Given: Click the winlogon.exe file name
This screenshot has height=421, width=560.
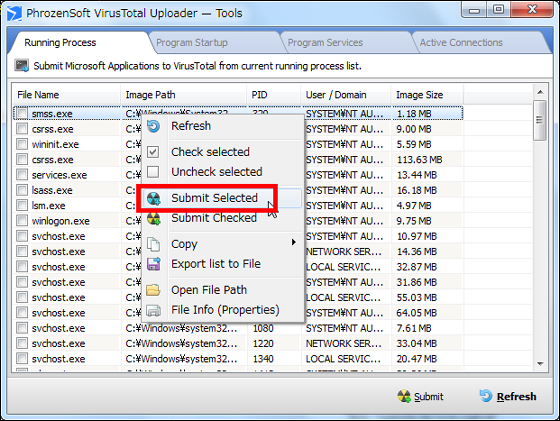Looking at the screenshot, I should 61,221.
